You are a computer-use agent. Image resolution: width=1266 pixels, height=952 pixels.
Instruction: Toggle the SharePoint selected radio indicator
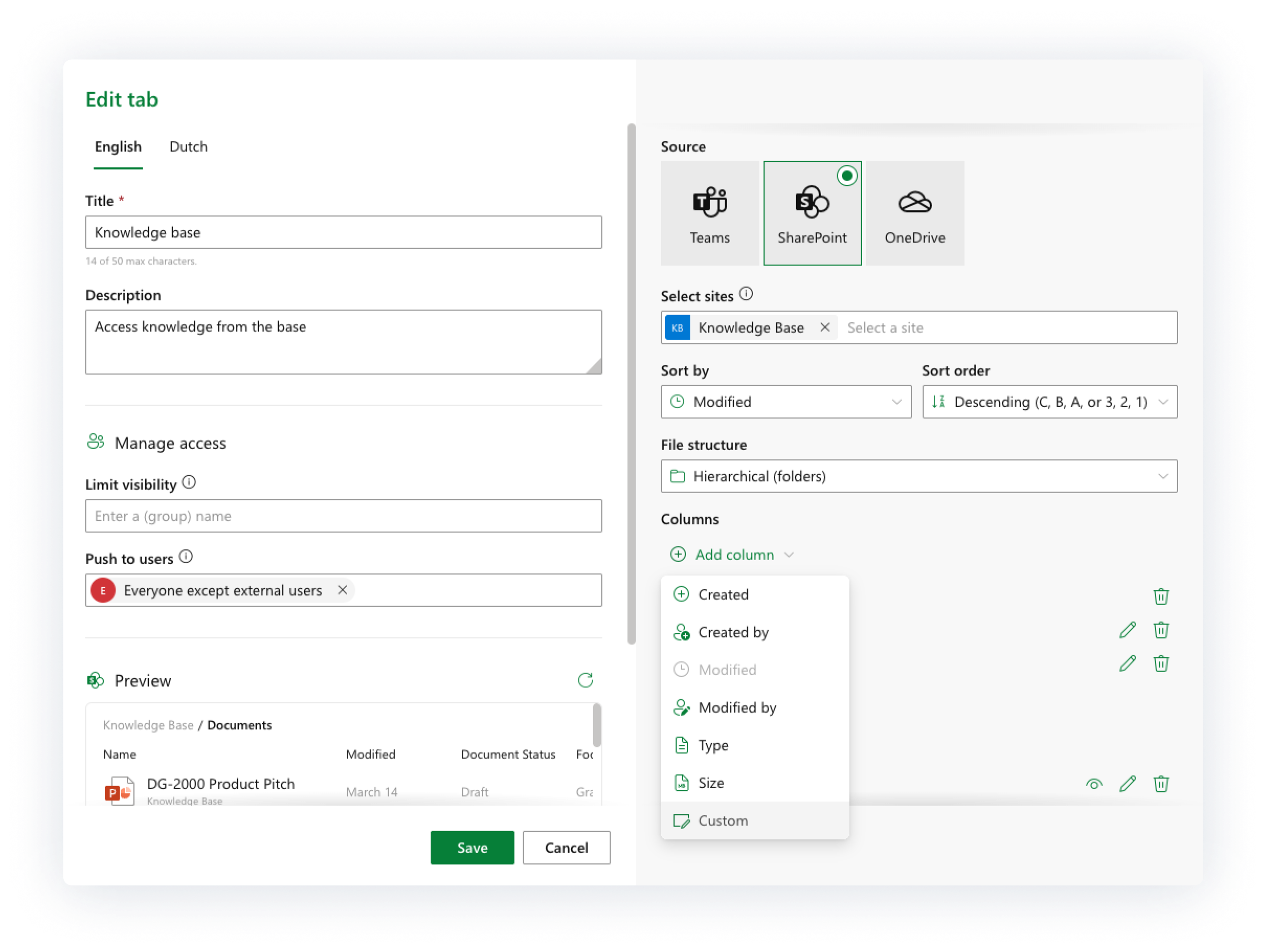[846, 176]
